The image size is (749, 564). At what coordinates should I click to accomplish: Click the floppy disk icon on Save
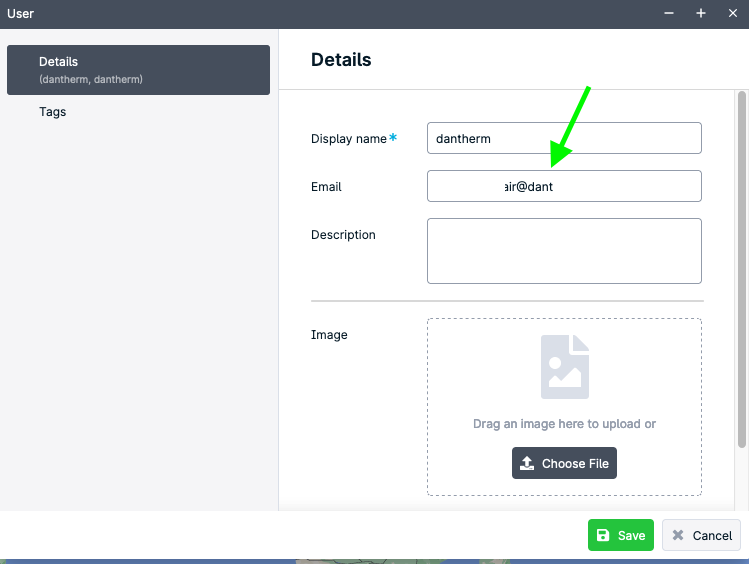point(603,535)
